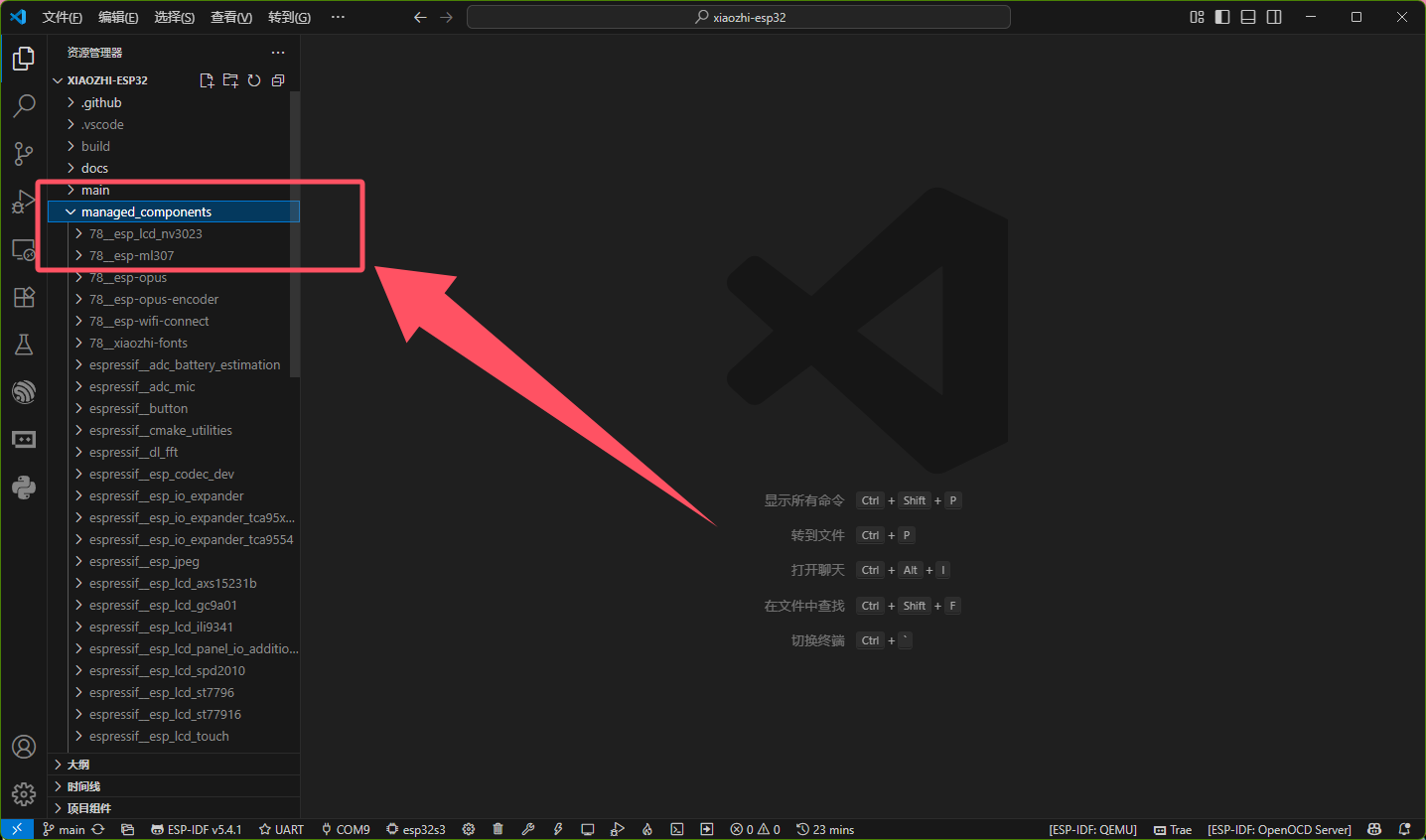Open the ESP-IDF Explorer icon in activity bar

click(24, 392)
